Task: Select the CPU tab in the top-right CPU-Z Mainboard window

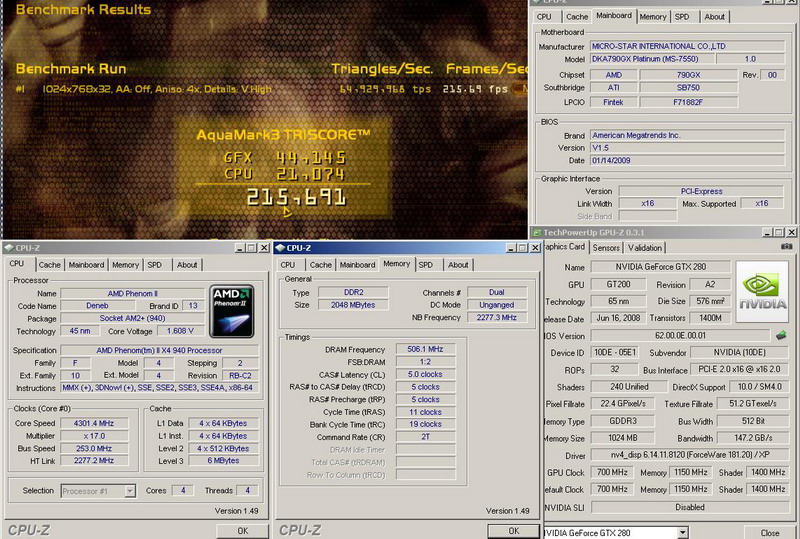Action: pyautogui.click(x=544, y=17)
